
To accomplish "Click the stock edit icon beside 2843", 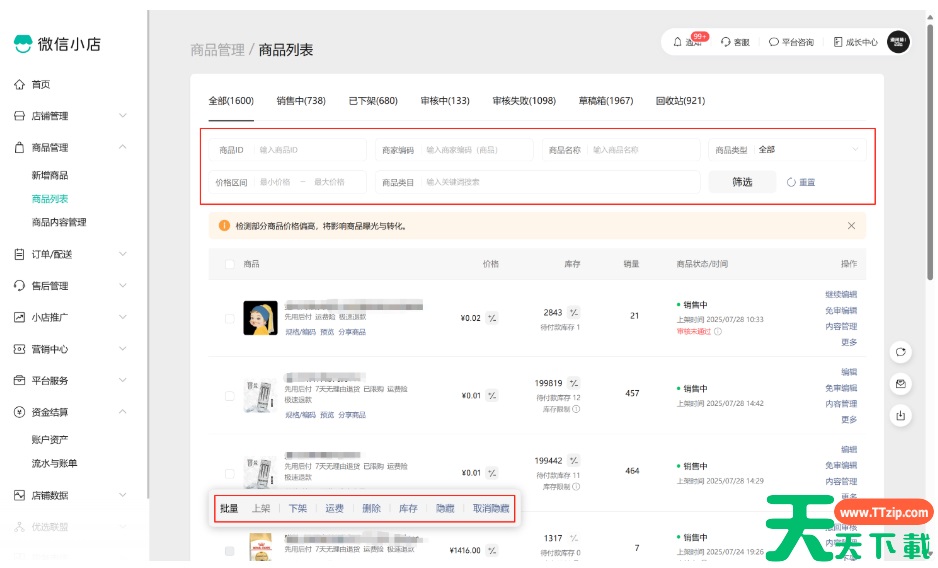I will coord(574,313).
